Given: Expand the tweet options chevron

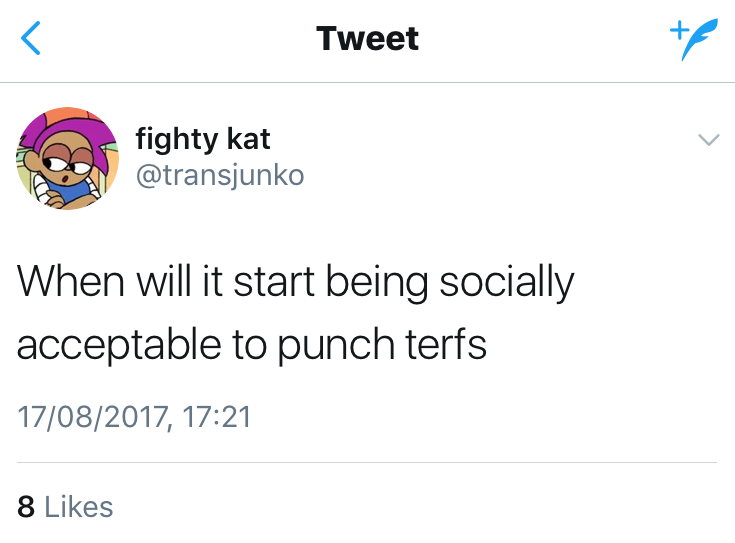Looking at the screenshot, I should (708, 141).
